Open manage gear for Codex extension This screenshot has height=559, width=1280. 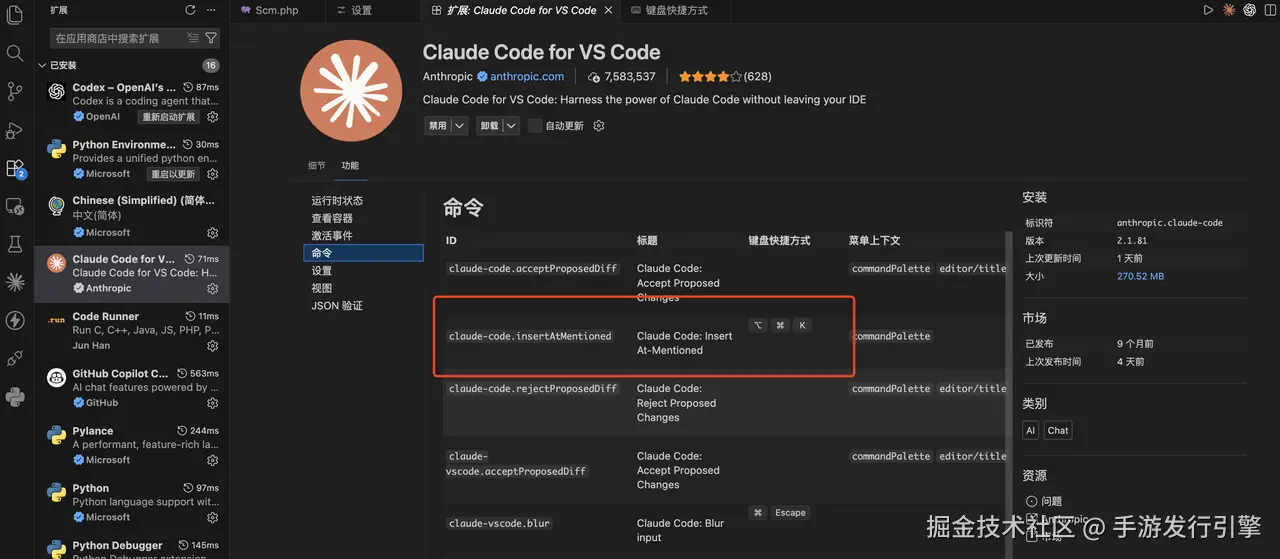click(x=212, y=117)
